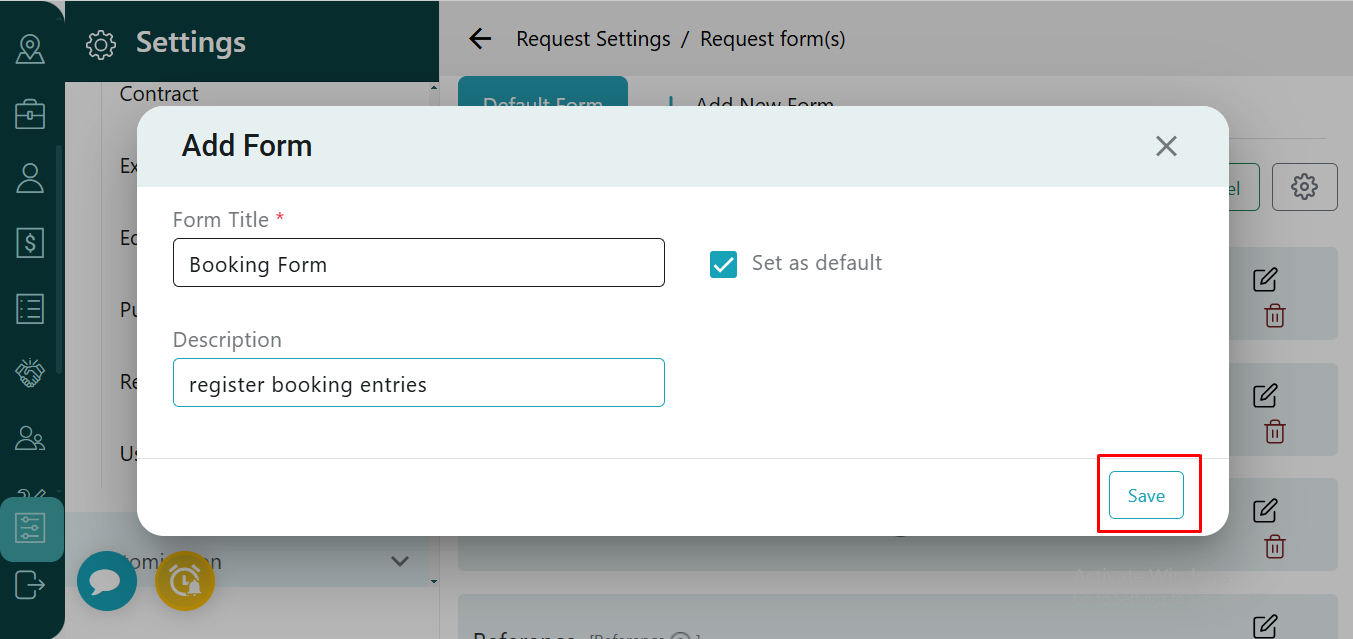The height and width of the screenshot is (639, 1353).
Task: Click the Form Title input field
Action: pyautogui.click(x=418, y=264)
